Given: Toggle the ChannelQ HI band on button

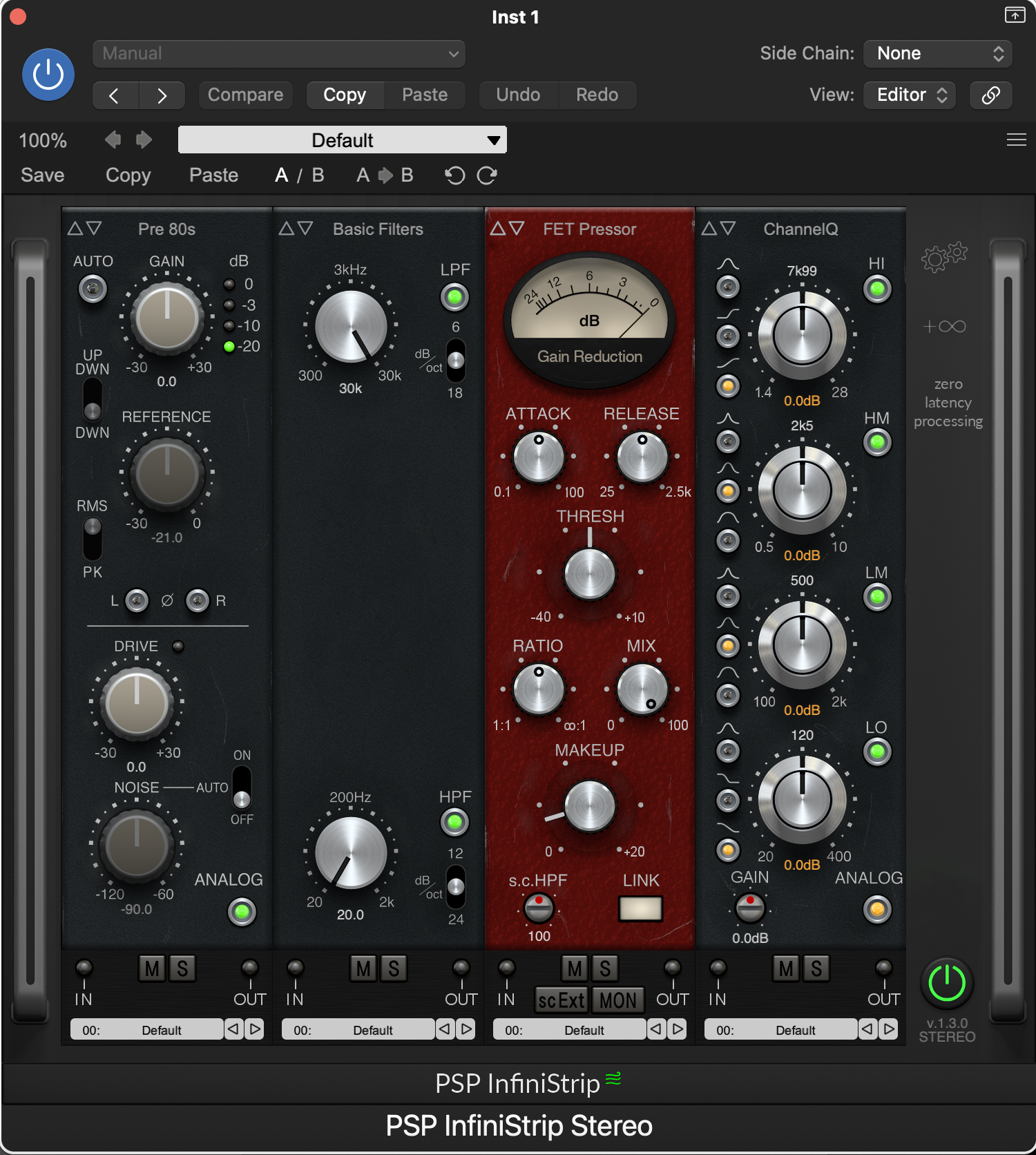Looking at the screenshot, I should click(877, 289).
